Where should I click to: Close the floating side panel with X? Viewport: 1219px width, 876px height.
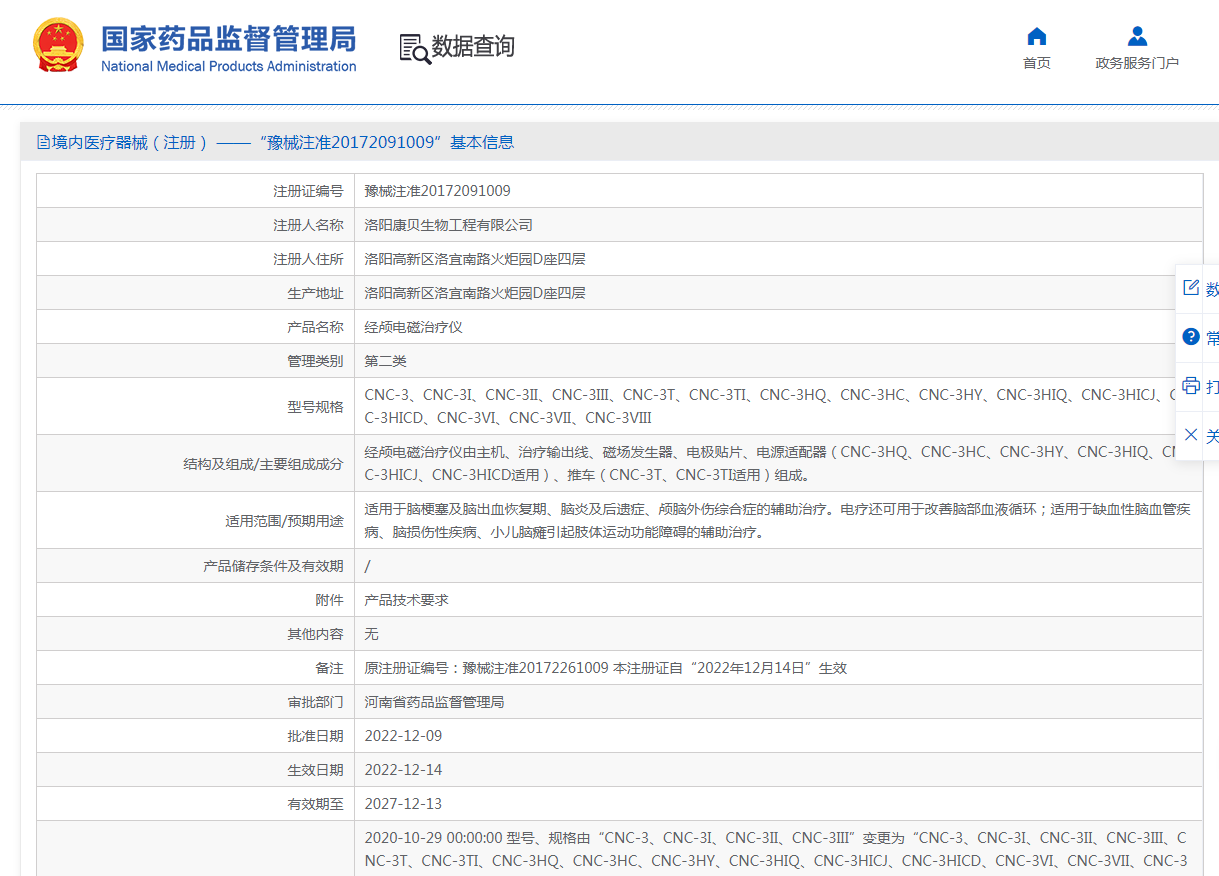pyautogui.click(x=1190, y=434)
